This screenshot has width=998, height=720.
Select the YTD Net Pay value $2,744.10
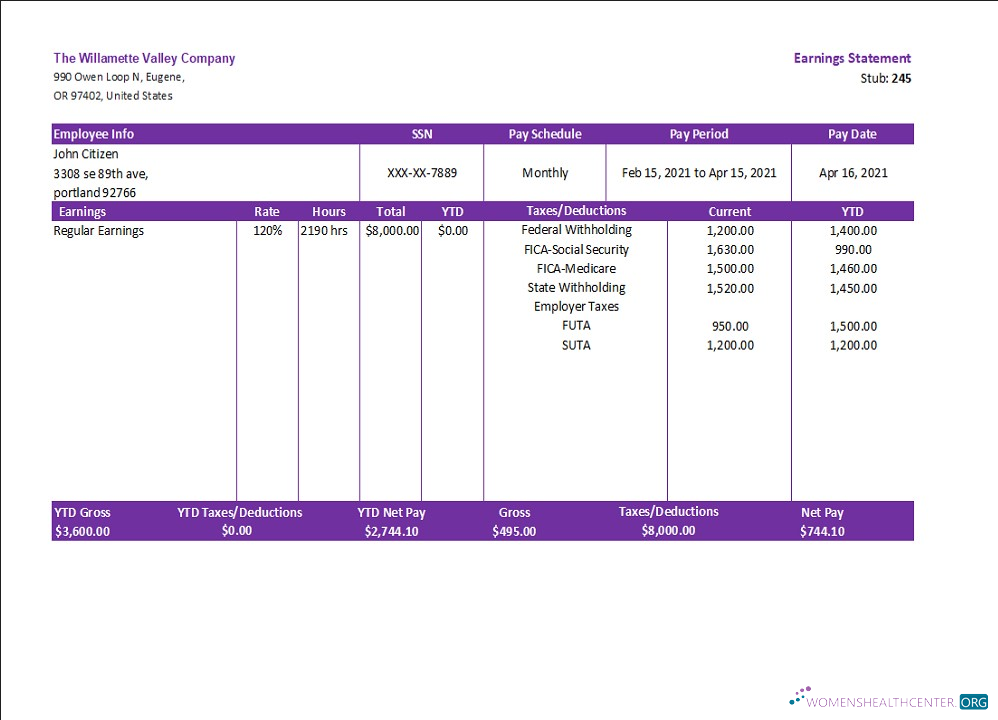pyautogui.click(x=391, y=532)
